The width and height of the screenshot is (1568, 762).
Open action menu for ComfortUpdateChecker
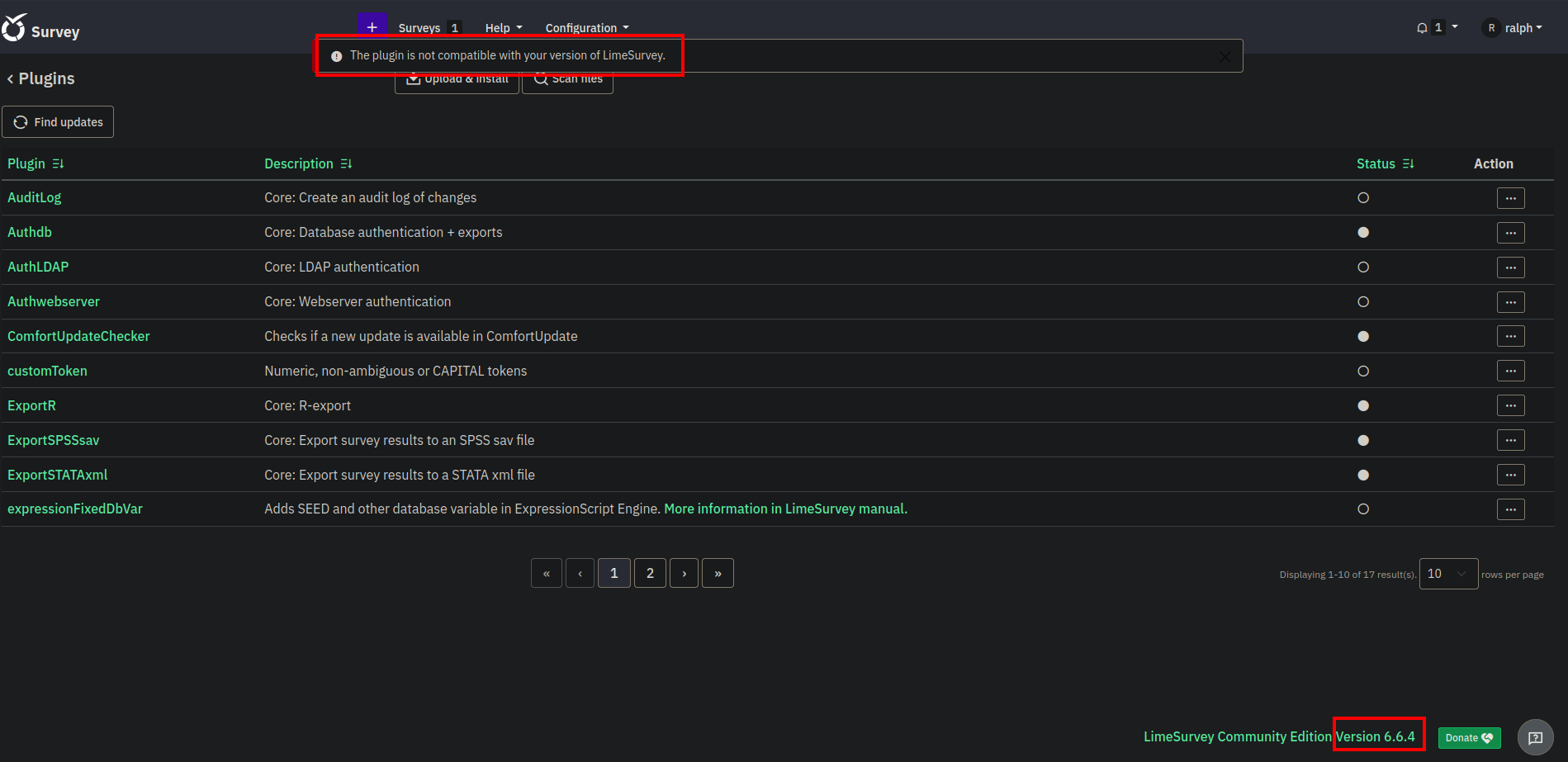pos(1510,336)
